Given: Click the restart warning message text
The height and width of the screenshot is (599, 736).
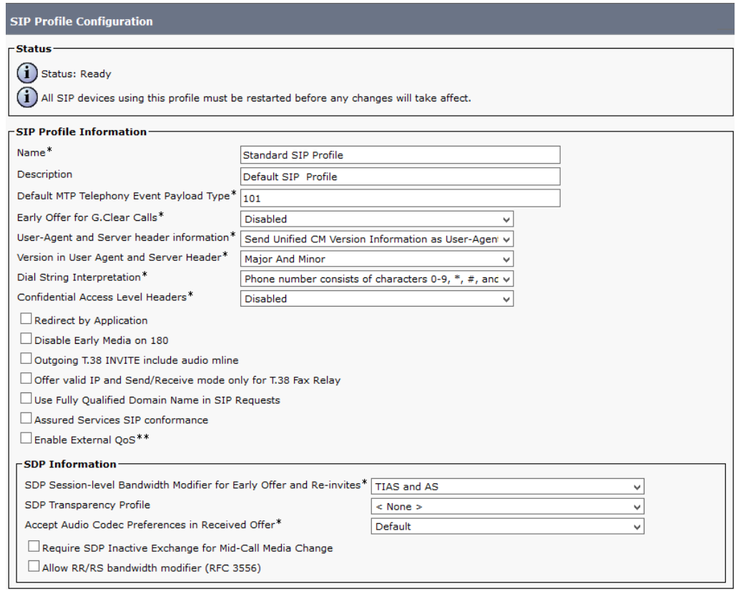Looking at the screenshot, I should [x=256, y=98].
